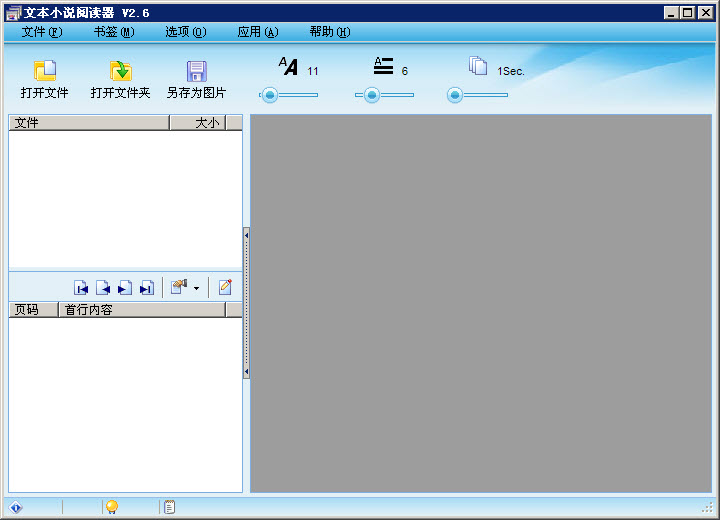720x520 pixels.
Task: Click the 打开文件夹 (Open Folder) icon
Action: 120,71
